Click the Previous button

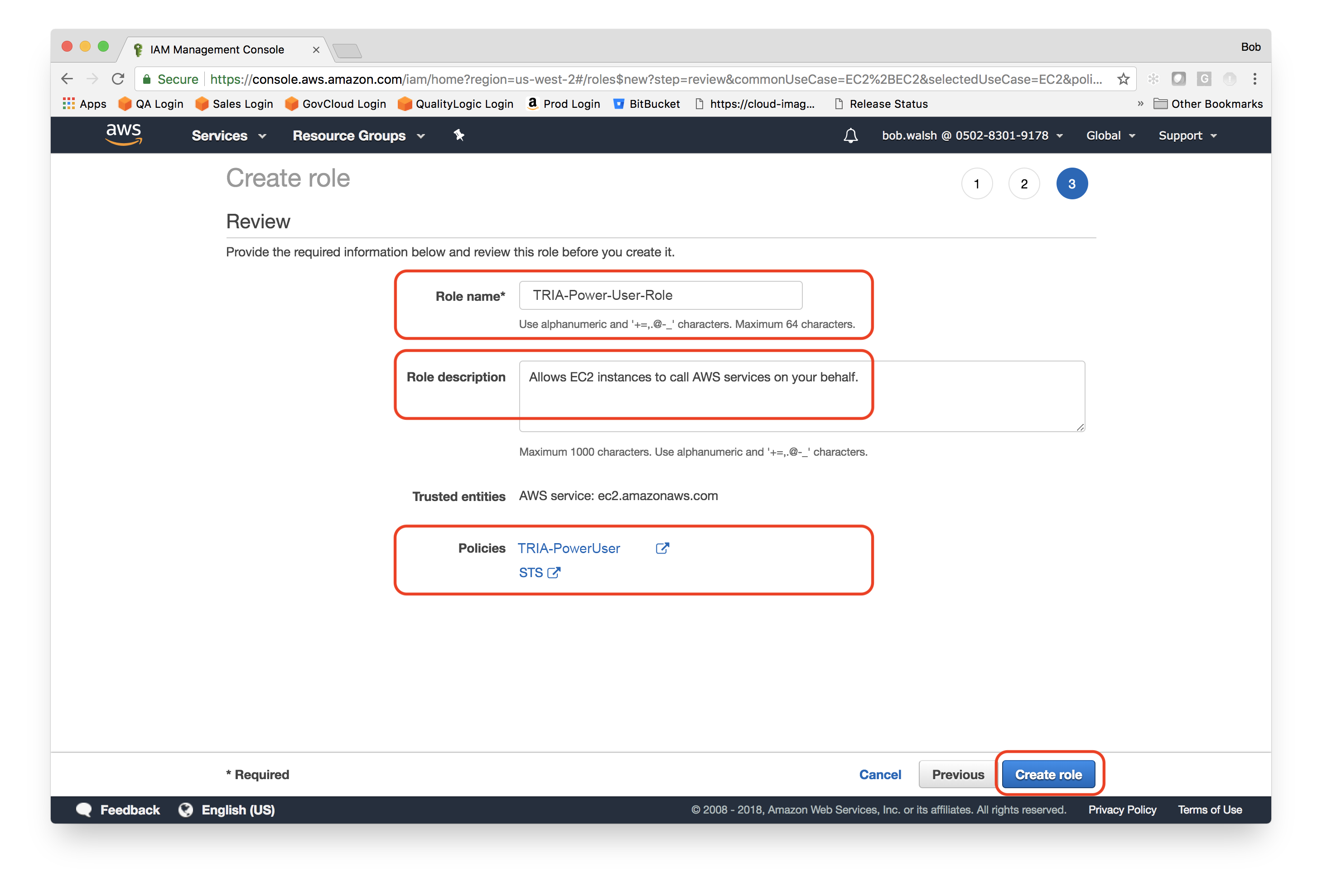coord(958,774)
